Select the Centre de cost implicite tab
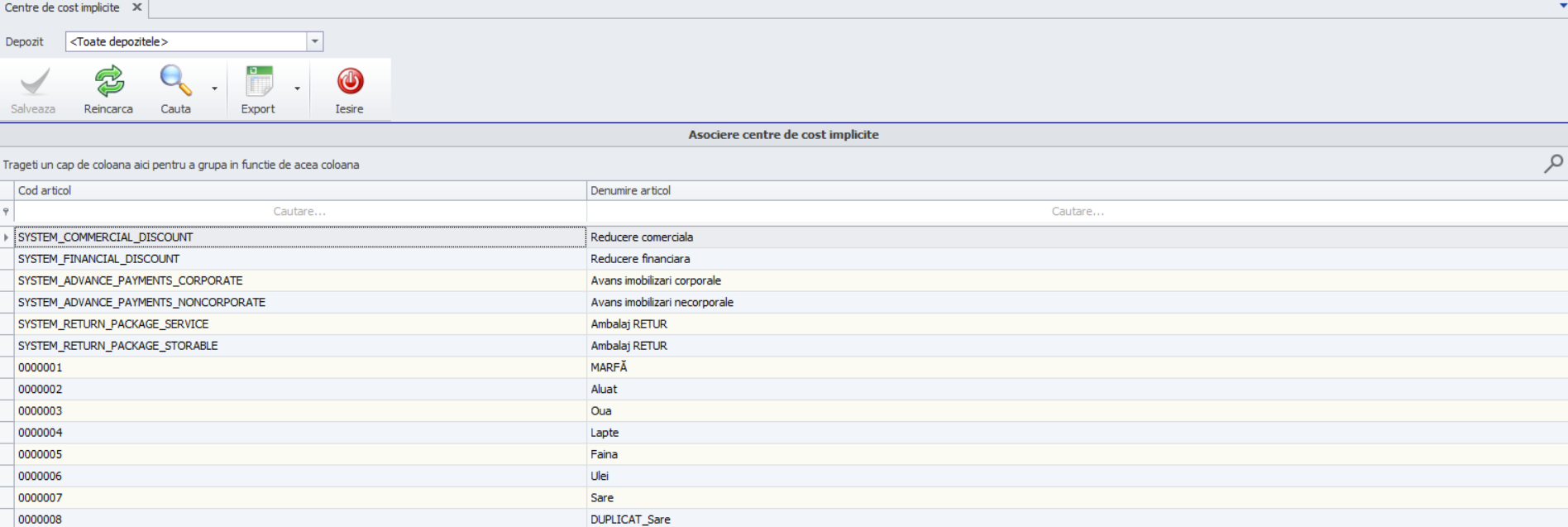The height and width of the screenshot is (527, 1568). (x=62, y=7)
